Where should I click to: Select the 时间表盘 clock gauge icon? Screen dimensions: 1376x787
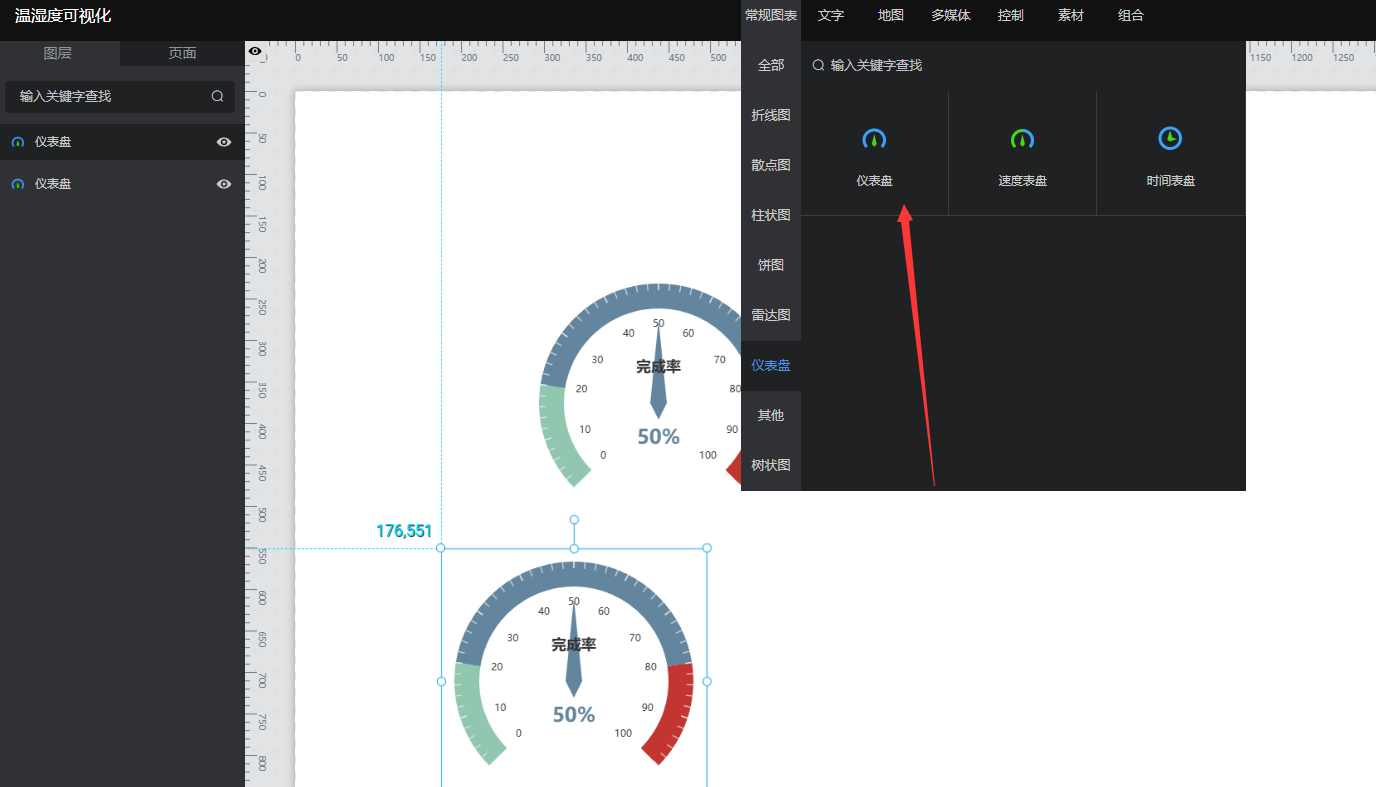pyautogui.click(x=1170, y=138)
